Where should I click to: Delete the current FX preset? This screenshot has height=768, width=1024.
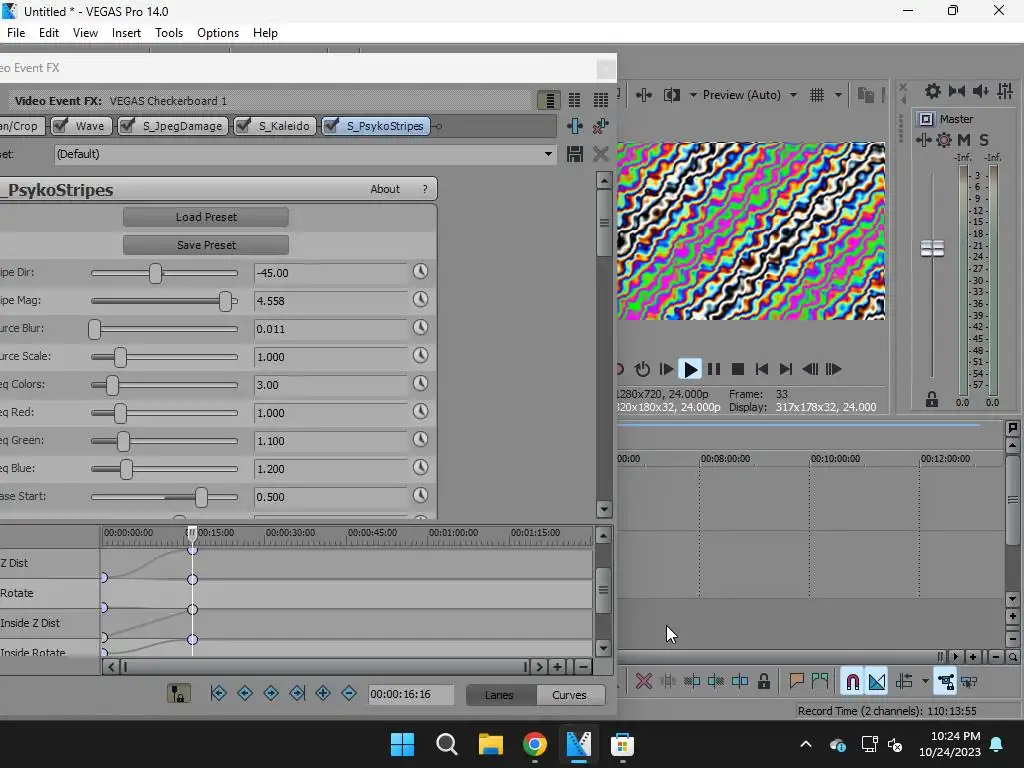tap(600, 154)
